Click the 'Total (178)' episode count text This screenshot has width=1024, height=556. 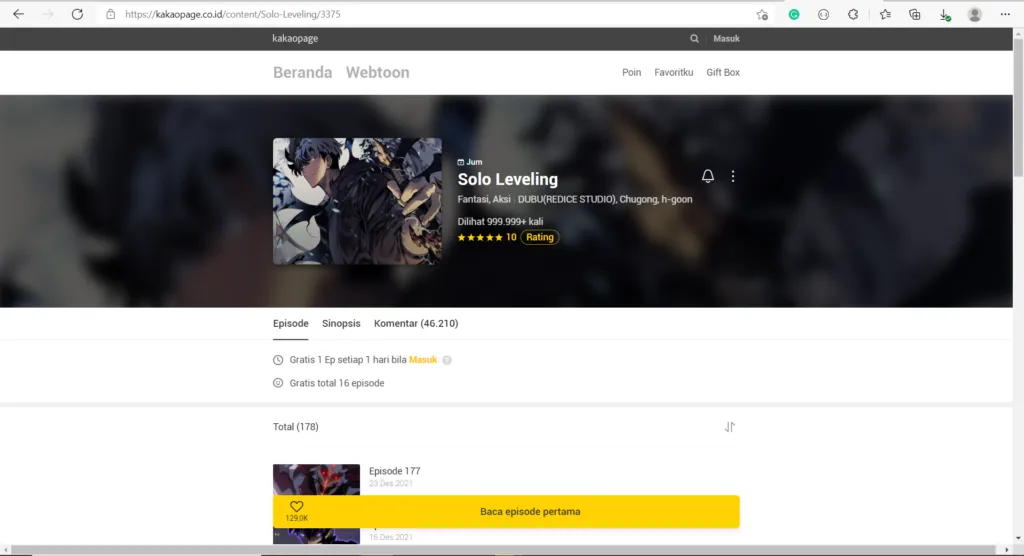[296, 427]
